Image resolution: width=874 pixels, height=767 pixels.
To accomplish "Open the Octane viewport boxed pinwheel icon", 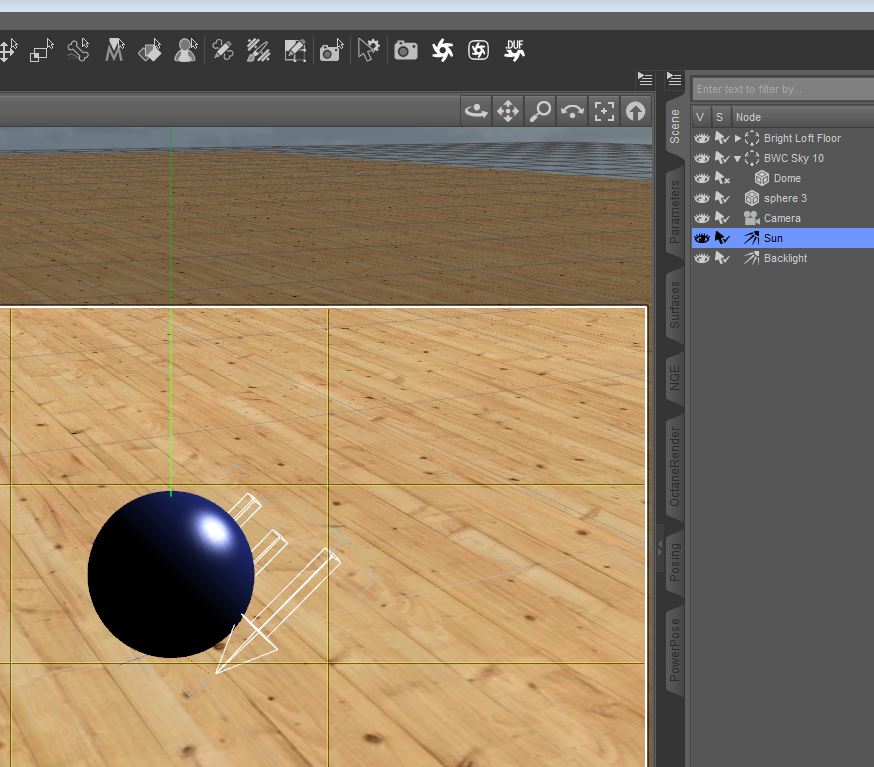I will click(x=478, y=50).
